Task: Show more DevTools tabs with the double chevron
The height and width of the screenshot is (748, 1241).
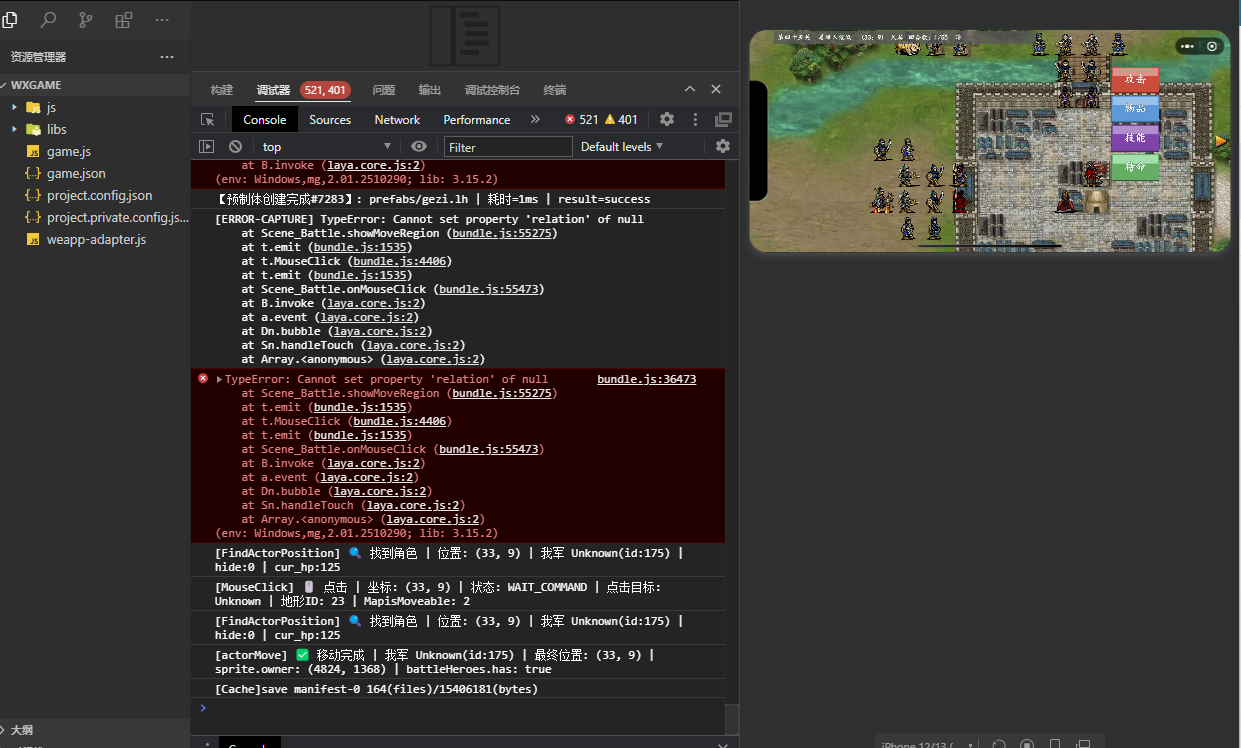Action: coord(535,119)
